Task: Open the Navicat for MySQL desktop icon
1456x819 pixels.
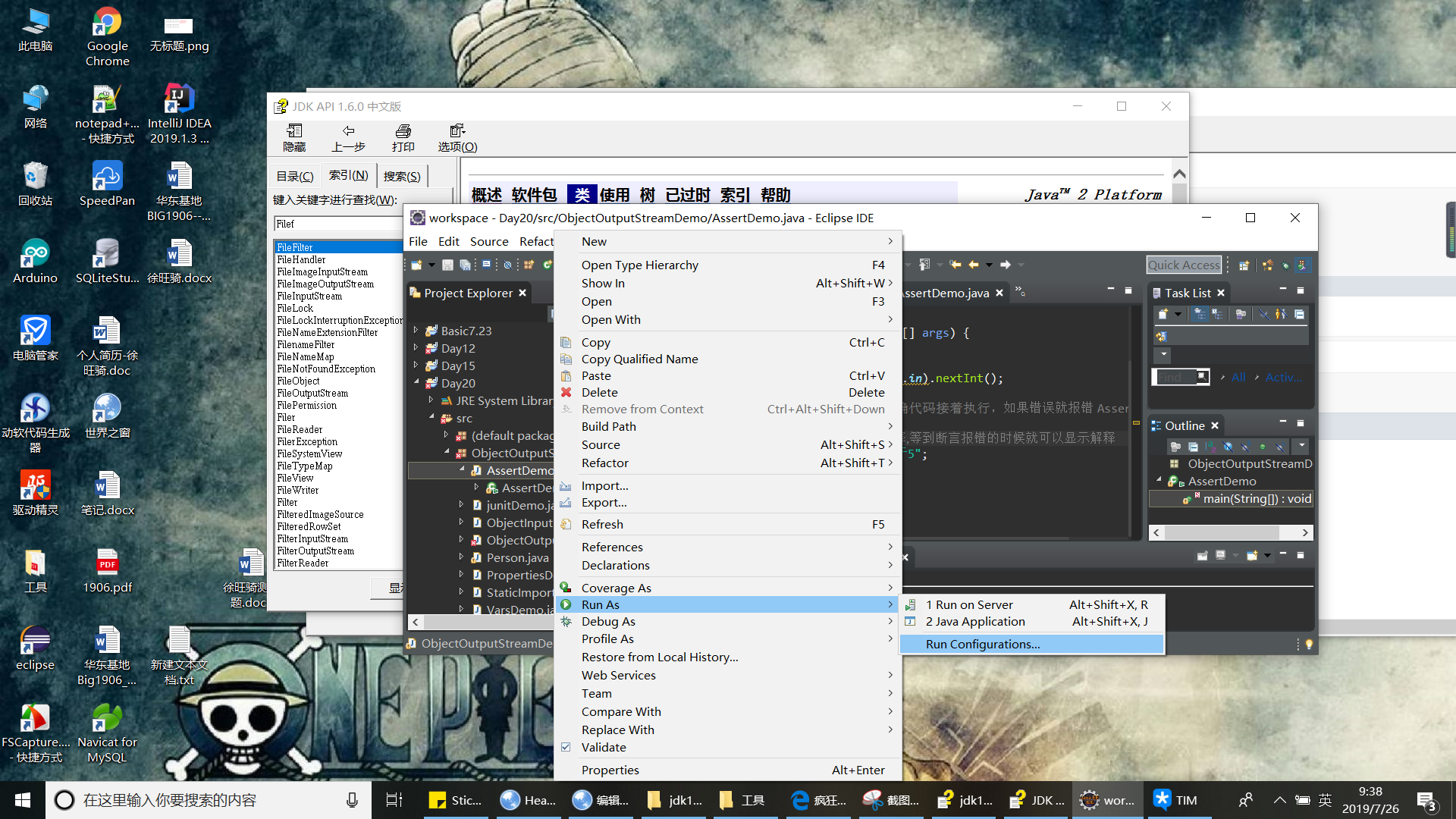Action: tap(107, 733)
